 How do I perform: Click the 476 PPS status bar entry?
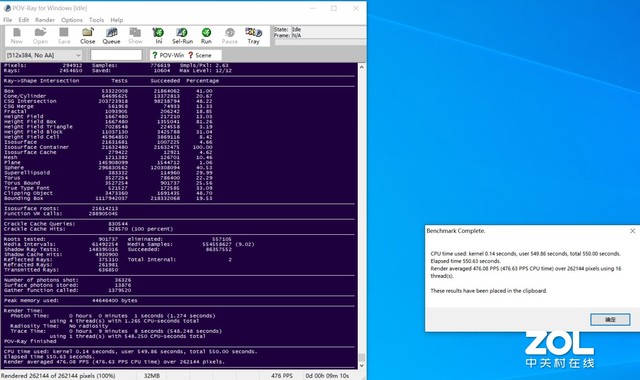(x=282, y=376)
